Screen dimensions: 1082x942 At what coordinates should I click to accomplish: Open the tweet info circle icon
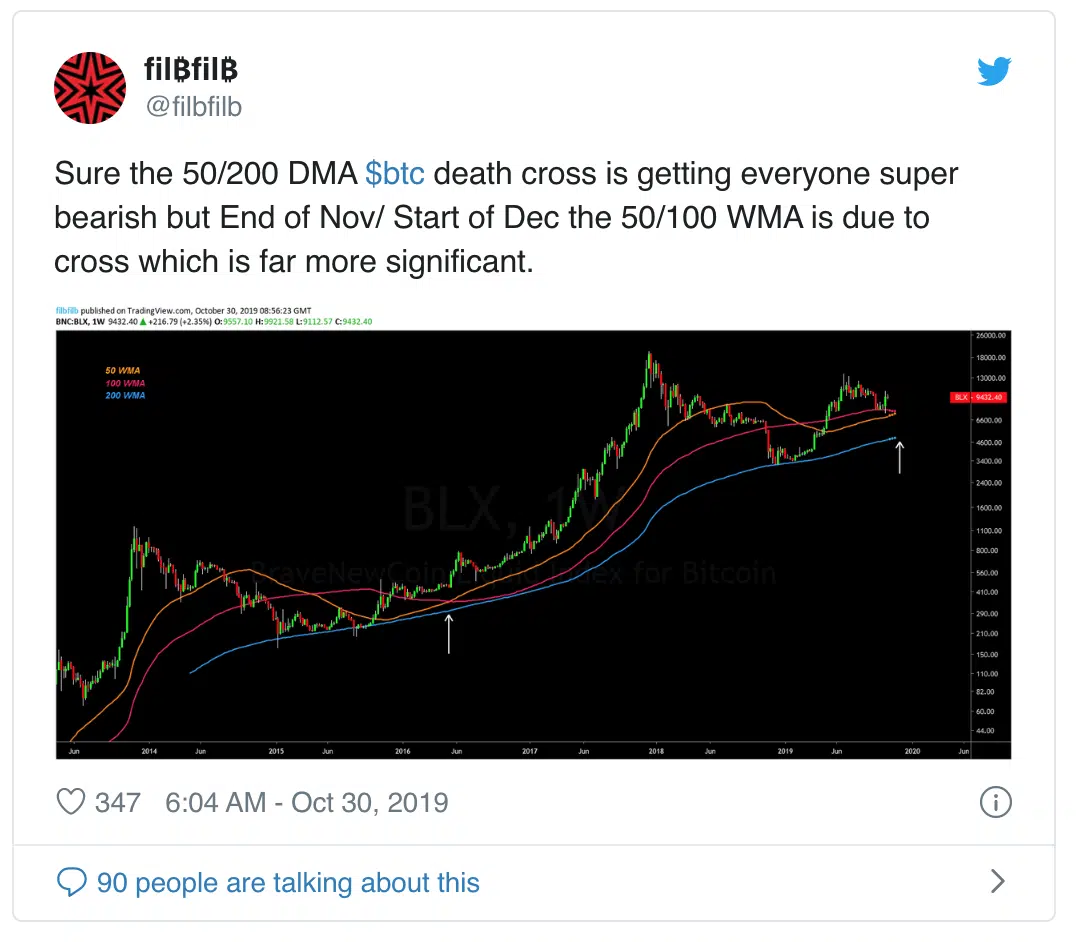[995, 802]
